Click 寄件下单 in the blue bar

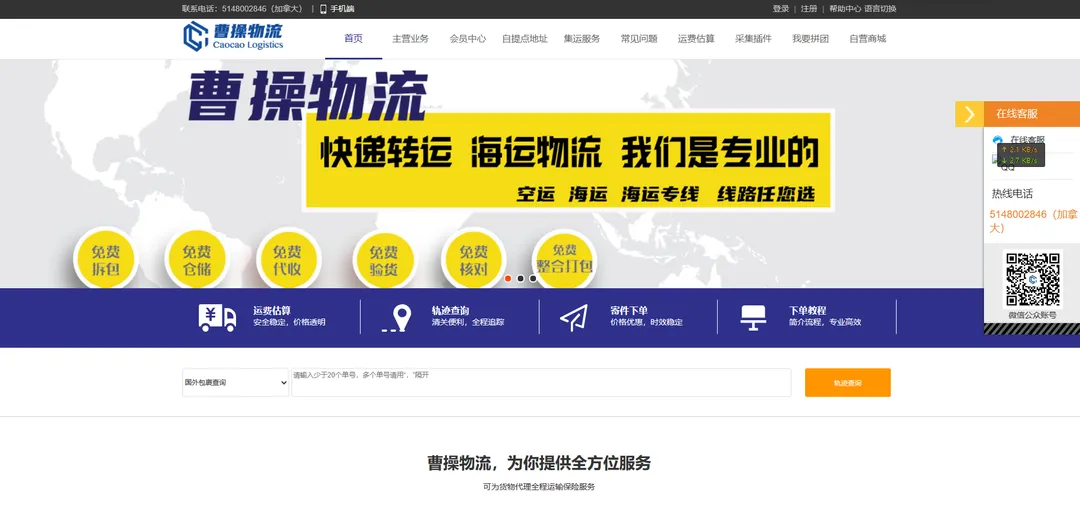coord(629,311)
